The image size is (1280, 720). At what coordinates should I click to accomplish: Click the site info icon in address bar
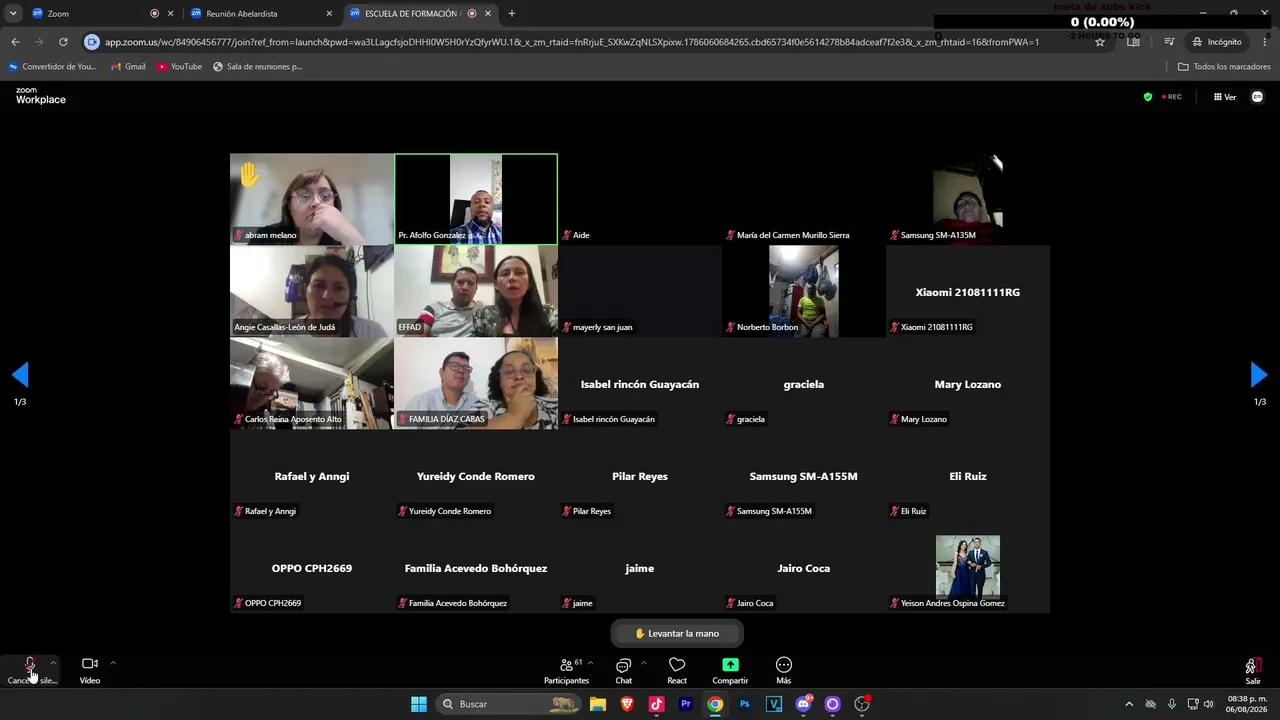(x=92, y=42)
